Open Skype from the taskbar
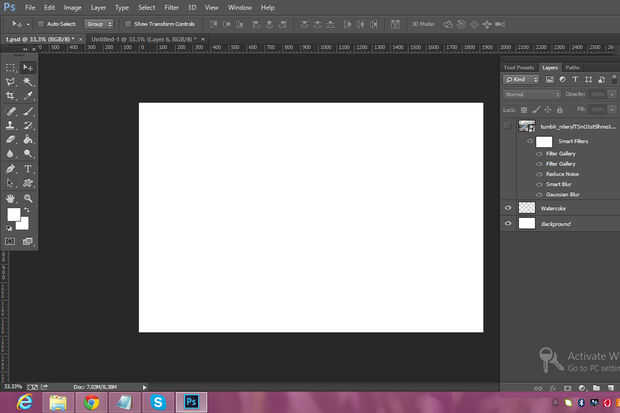Image resolution: width=620 pixels, height=413 pixels. pyautogui.click(x=158, y=402)
